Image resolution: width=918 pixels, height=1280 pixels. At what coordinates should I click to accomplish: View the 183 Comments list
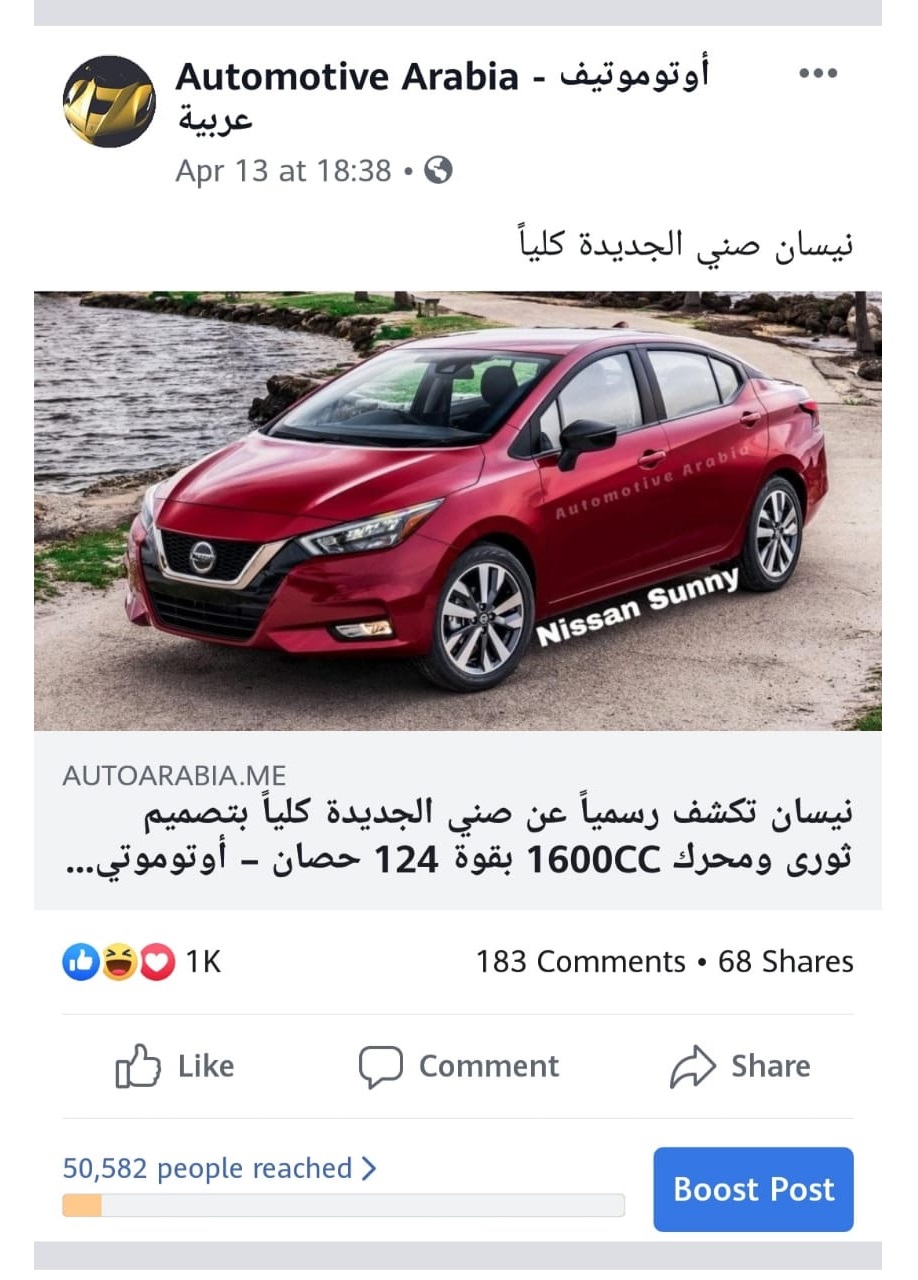point(580,962)
